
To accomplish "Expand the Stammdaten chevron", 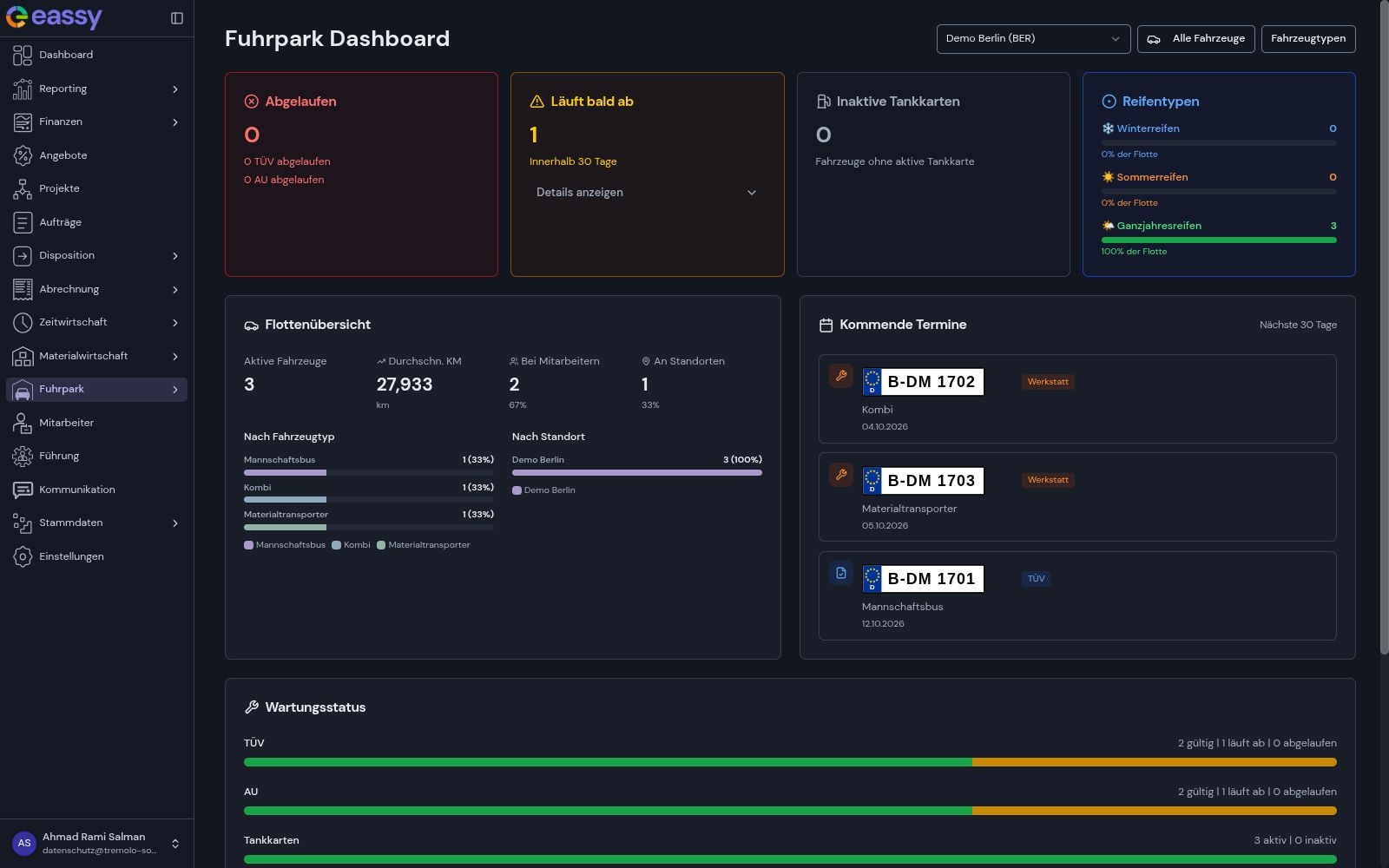I will [175, 523].
